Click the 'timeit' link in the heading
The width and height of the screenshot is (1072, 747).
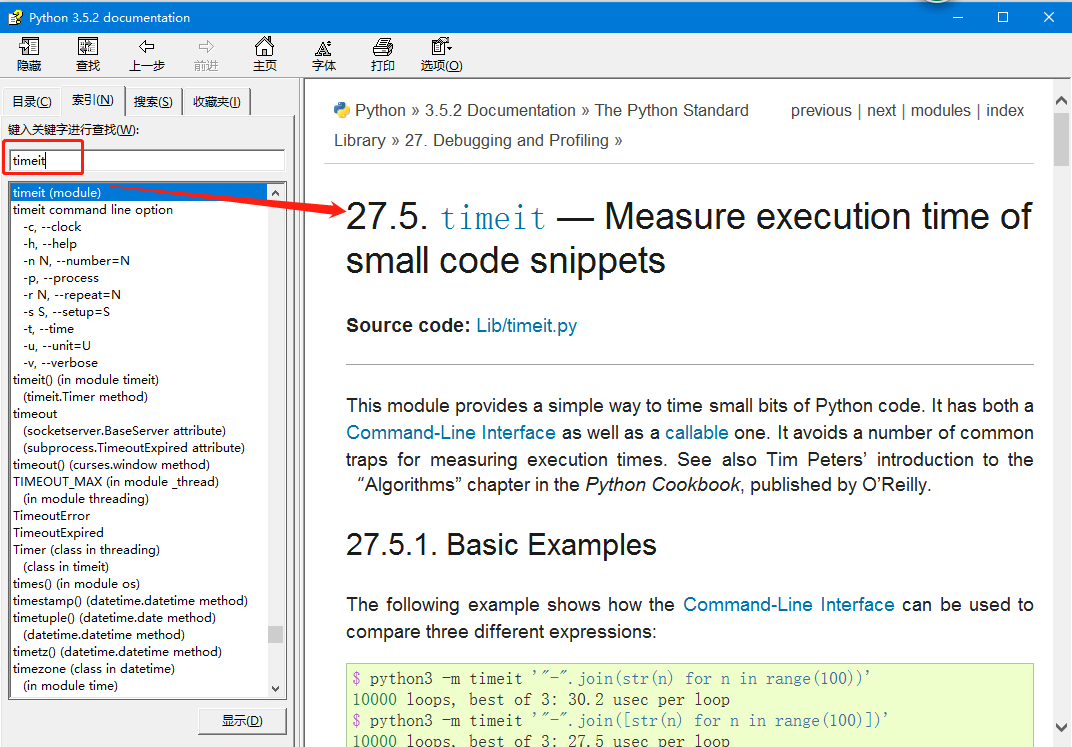(x=492, y=218)
